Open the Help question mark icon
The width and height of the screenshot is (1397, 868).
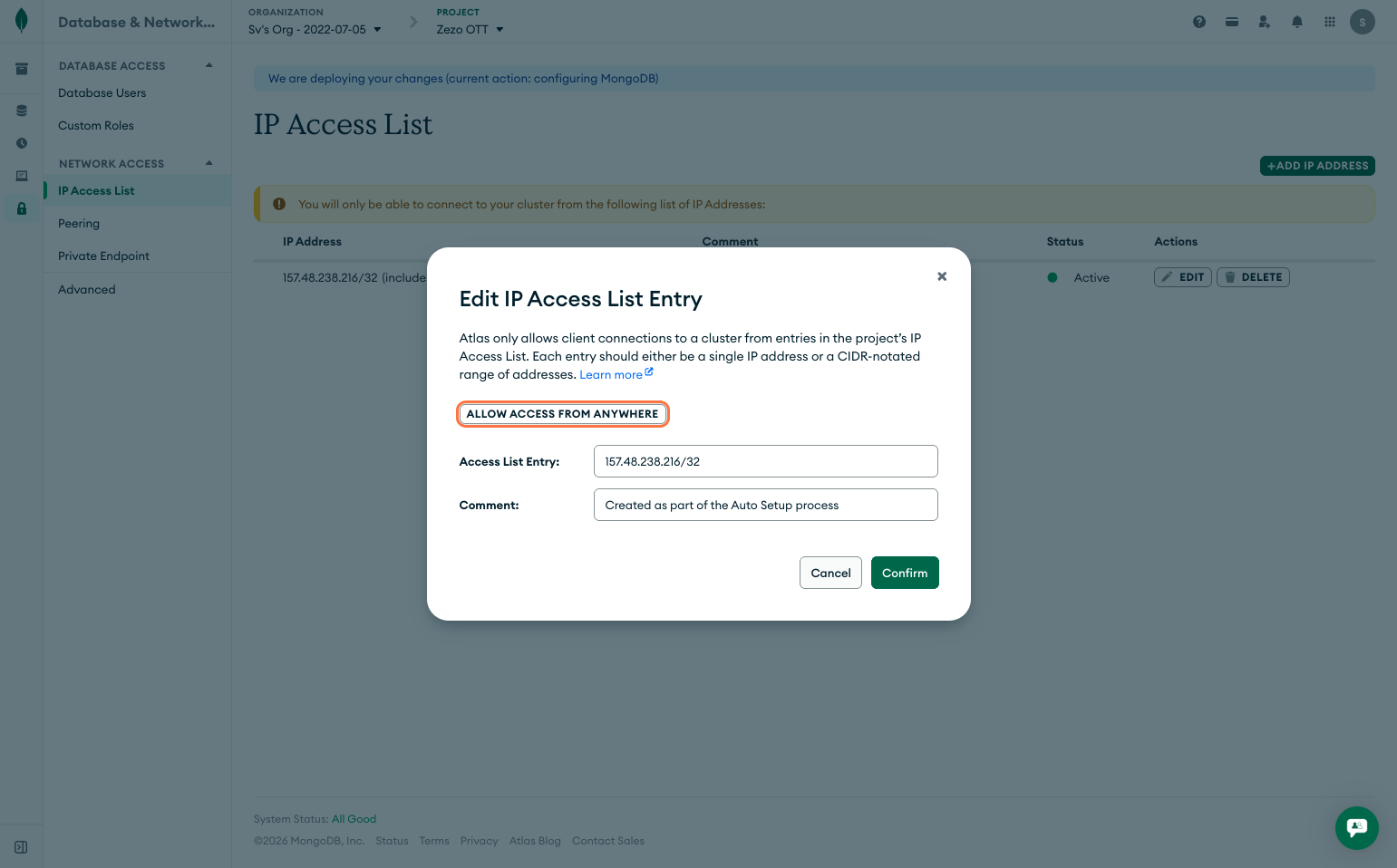click(1198, 21)
